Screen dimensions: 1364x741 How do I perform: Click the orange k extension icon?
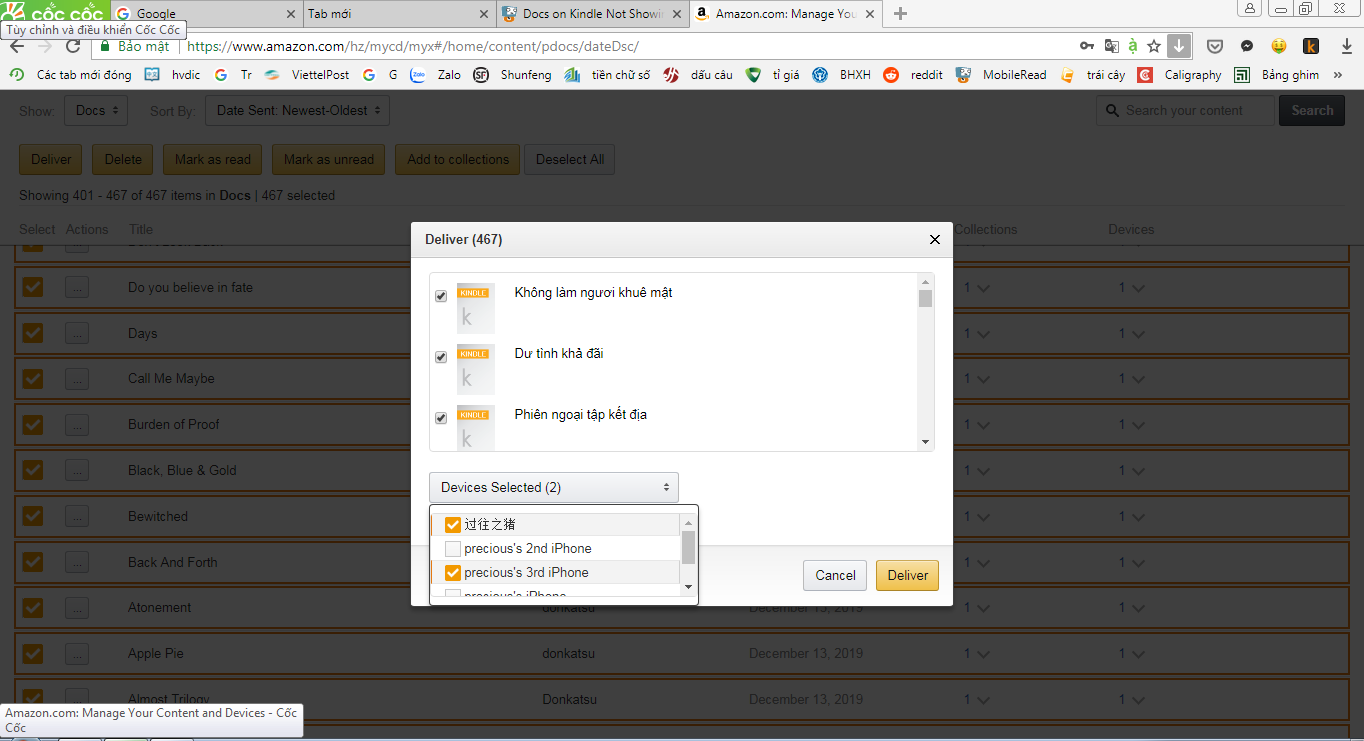[x=1310, y=46]
